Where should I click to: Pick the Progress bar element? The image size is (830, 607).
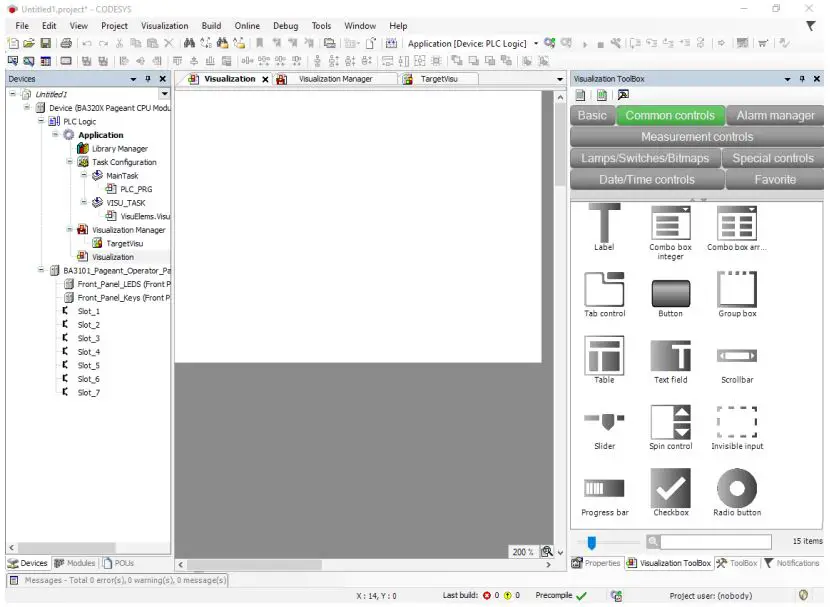point(604,489)
